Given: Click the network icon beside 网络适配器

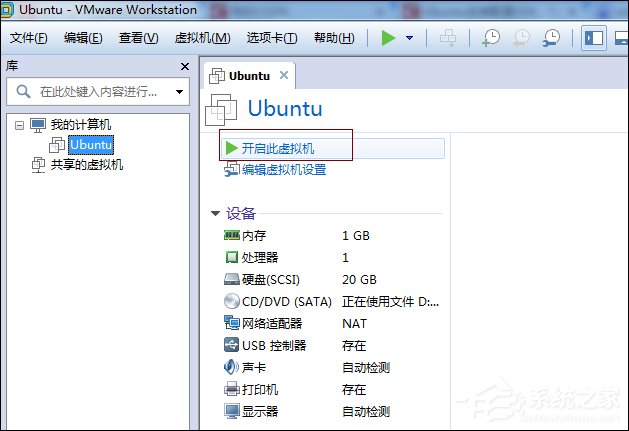Looking at the screenshot, I should coord(231,323).
